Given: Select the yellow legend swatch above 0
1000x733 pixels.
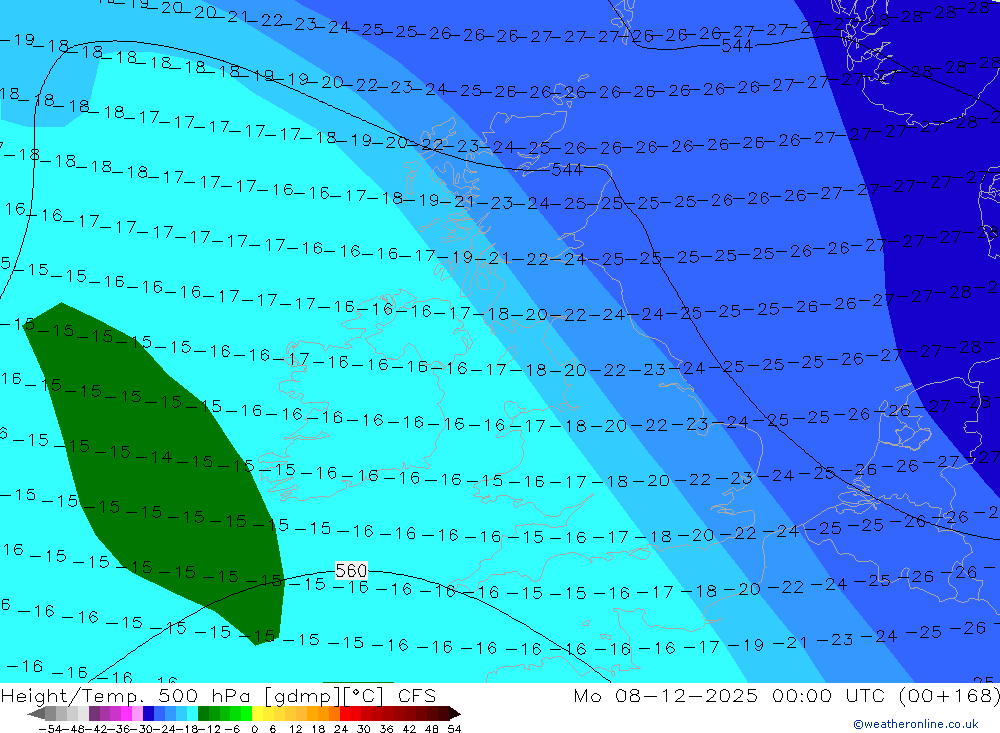Looking at the screenshot, I should [258, 713].
